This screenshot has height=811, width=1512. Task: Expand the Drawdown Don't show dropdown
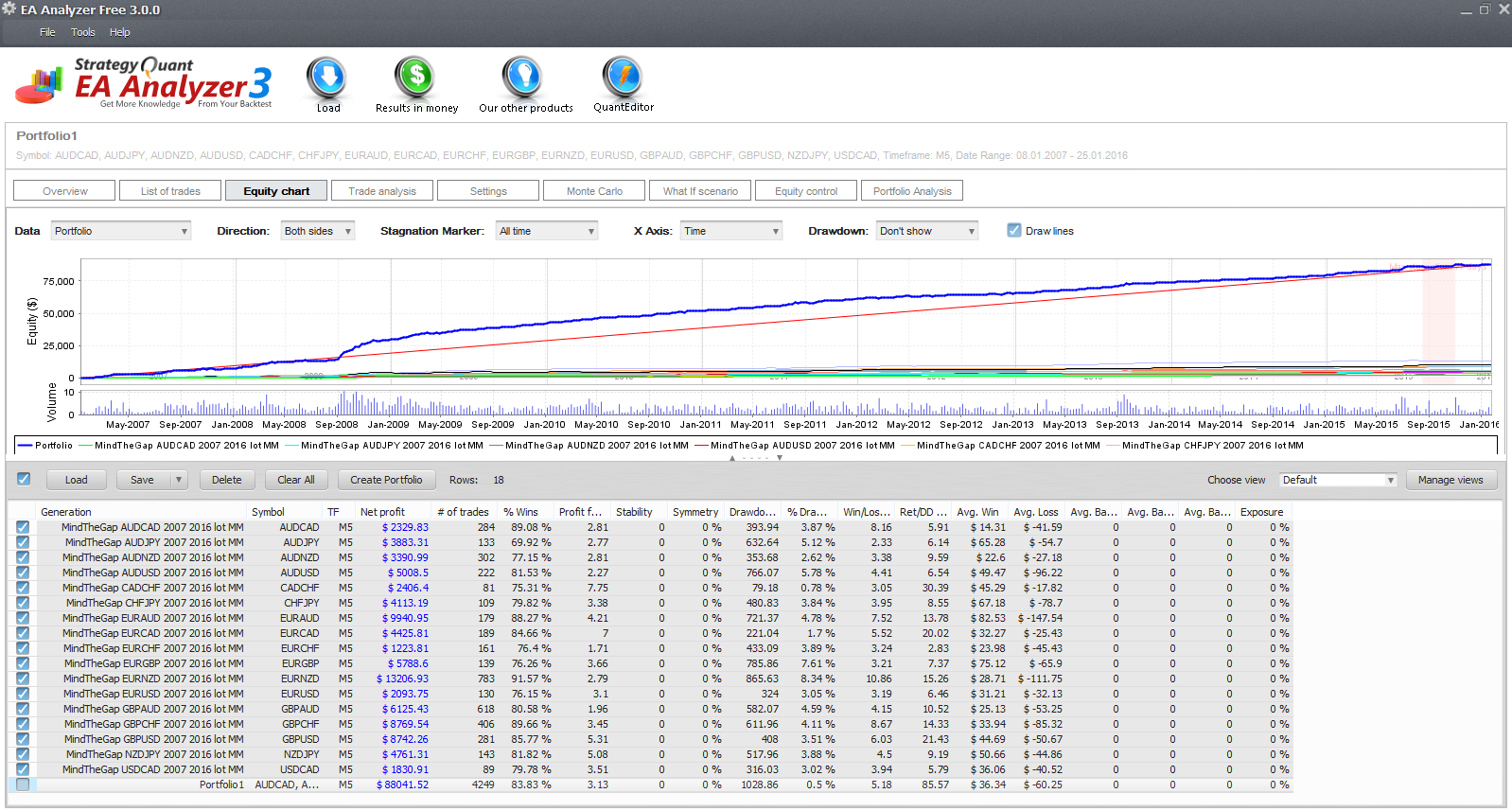[927, 231]
